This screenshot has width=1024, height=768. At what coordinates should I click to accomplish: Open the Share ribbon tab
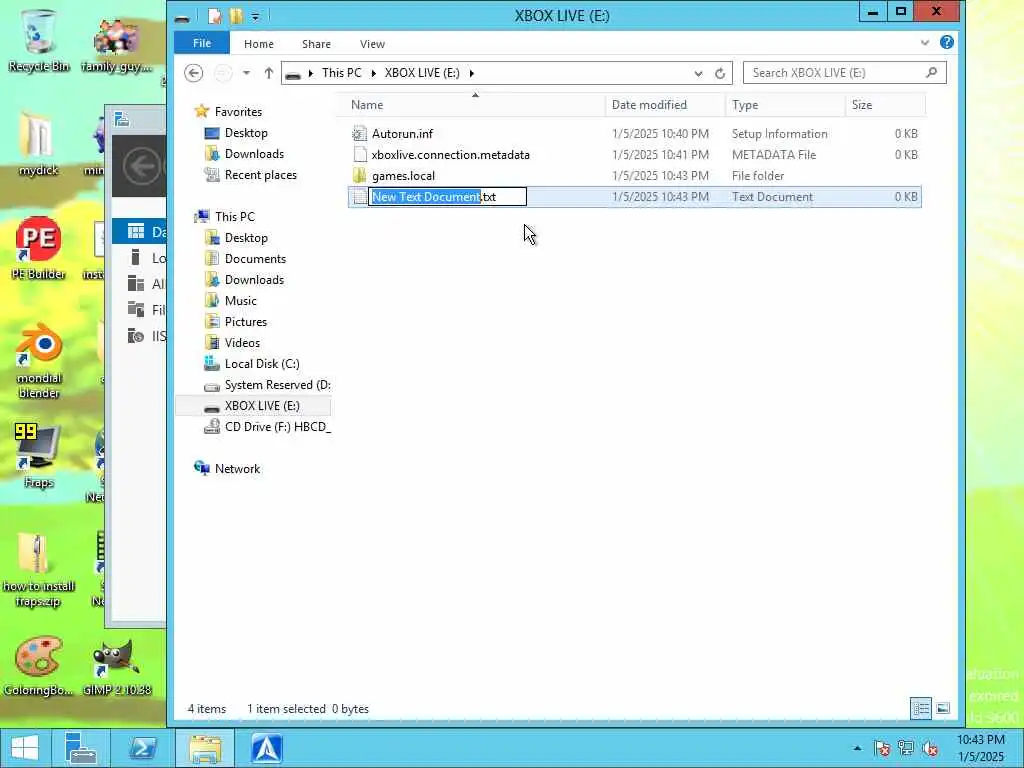[316, 44]
